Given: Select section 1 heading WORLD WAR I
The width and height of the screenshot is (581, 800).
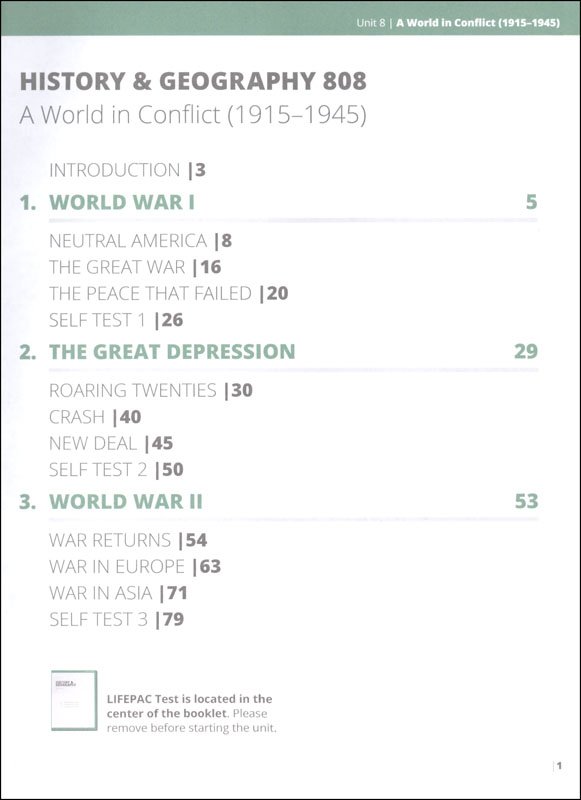Looking at the screenshot, I should [x=122, y=203].
